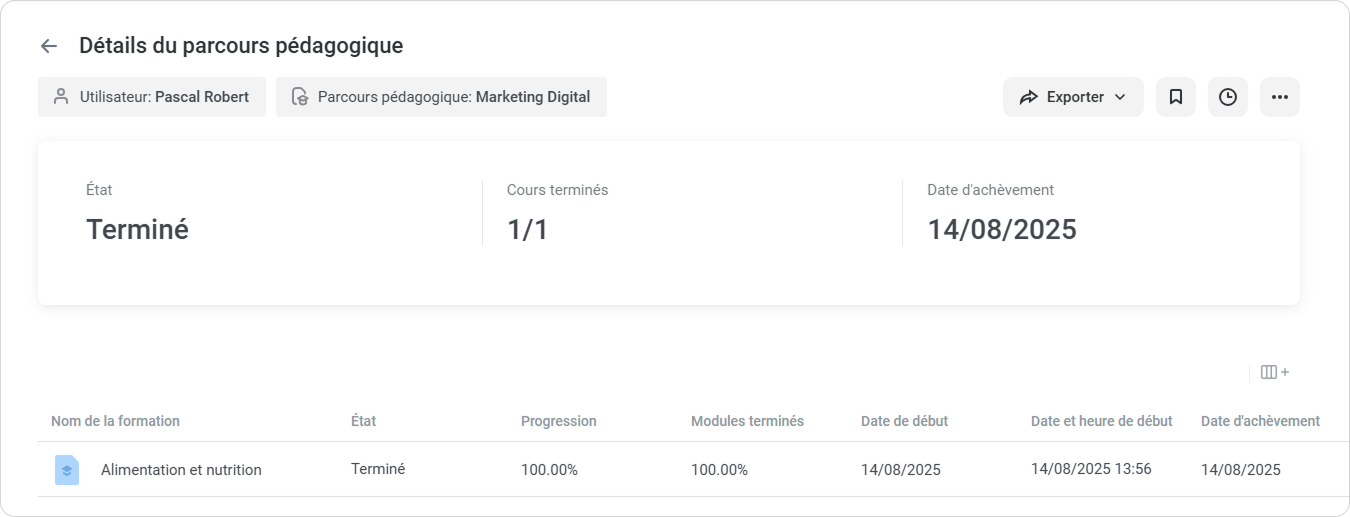The height and width of the screenshot is (517, 1350).
Task: Click the person icon in Utilisateur chip
Action: pyautogui.click(x=60, y=97)
